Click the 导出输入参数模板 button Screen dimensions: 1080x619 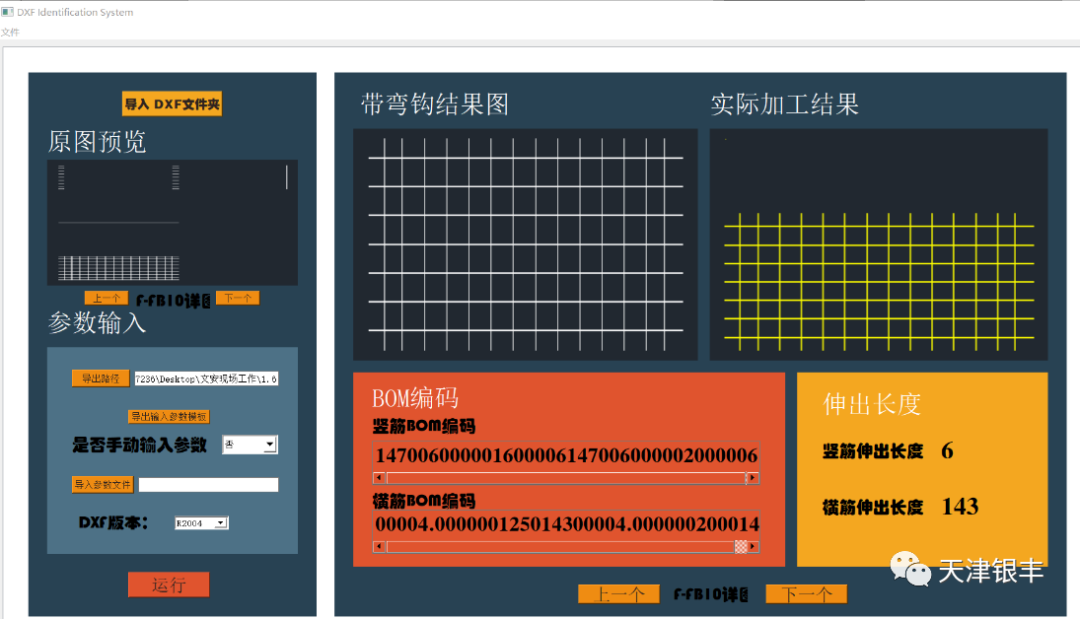(169, 417)
